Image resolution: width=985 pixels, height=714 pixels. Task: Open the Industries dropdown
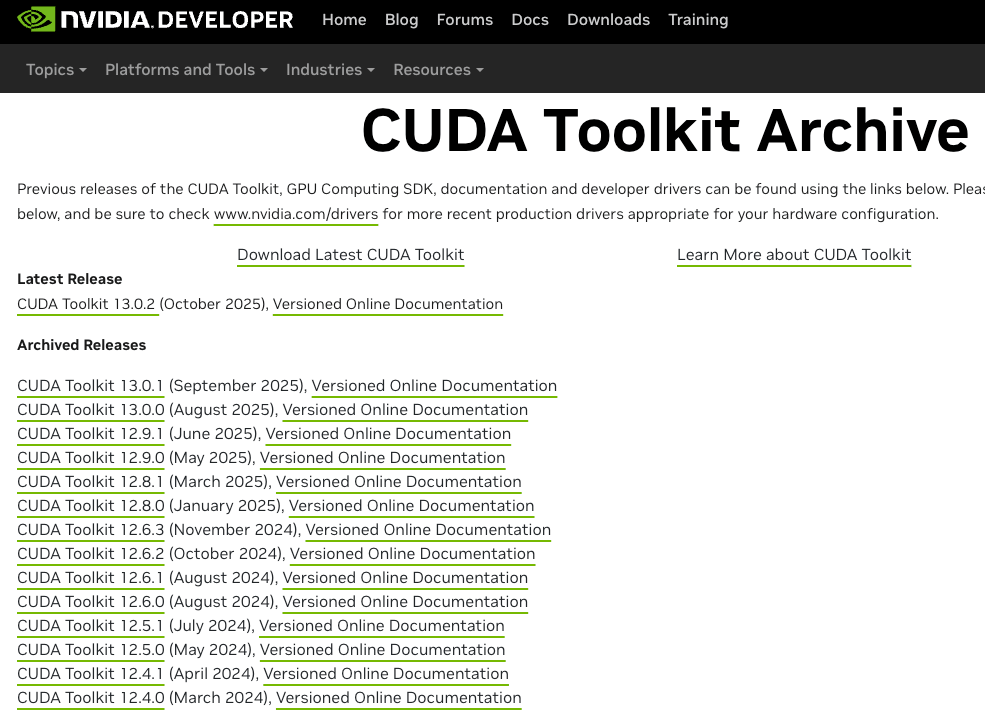(x=330, y=69)
